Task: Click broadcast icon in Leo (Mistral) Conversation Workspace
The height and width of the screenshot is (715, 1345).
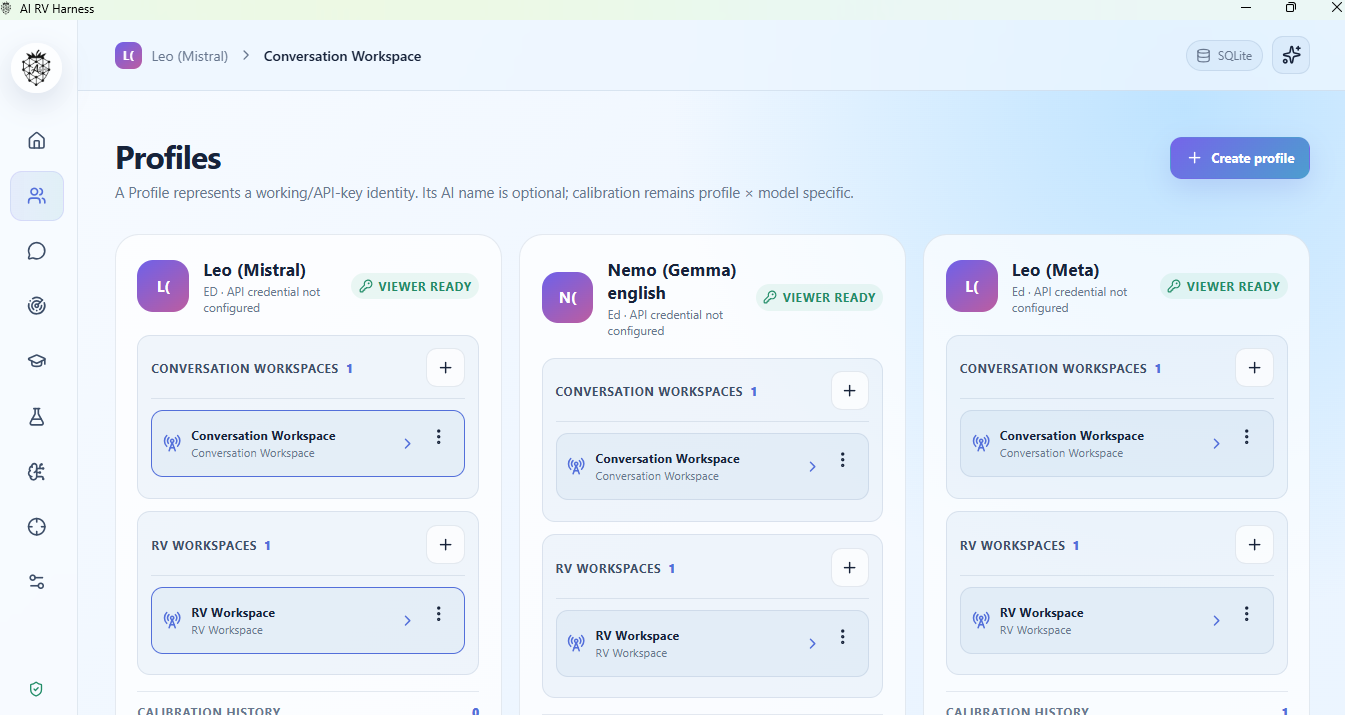Action: pos(172,443)
